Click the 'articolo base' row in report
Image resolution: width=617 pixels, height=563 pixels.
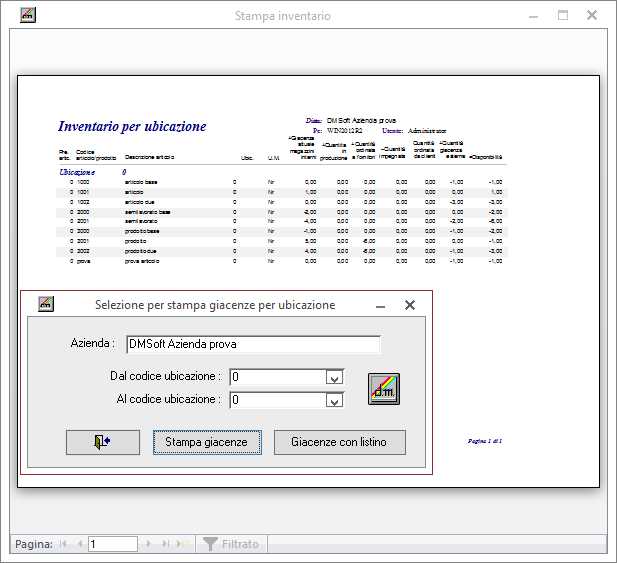click(x=282, y=182)
